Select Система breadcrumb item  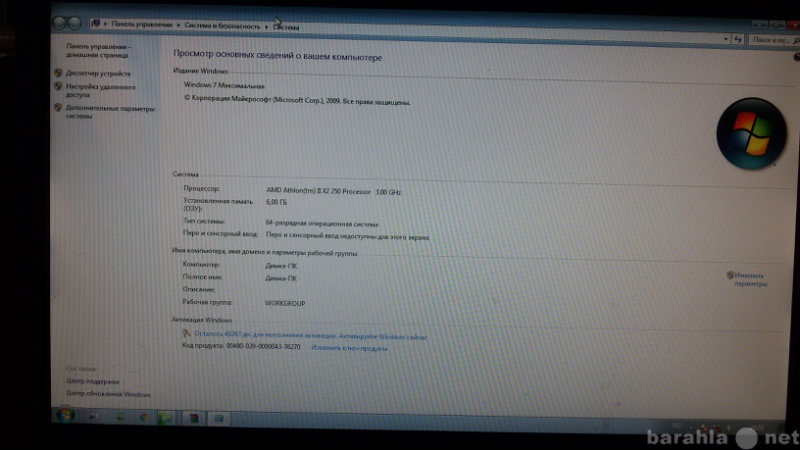click(286, 27)
